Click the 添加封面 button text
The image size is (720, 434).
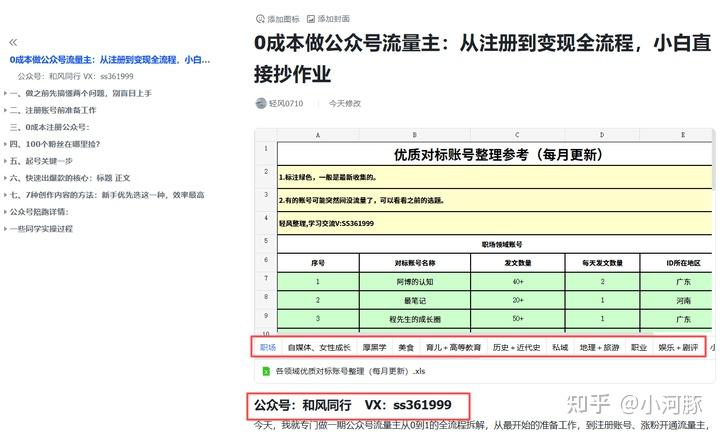click(333, 19)
